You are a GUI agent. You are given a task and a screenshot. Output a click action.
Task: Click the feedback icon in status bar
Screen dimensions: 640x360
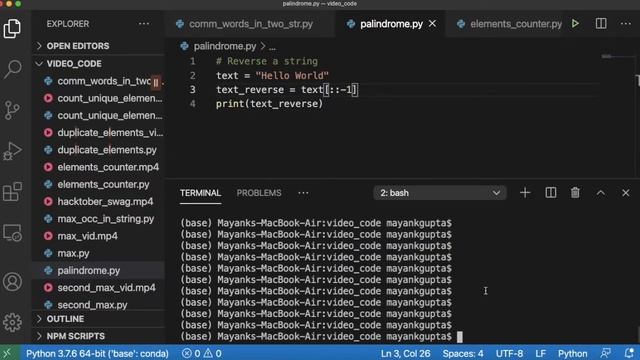click(606, 353)
